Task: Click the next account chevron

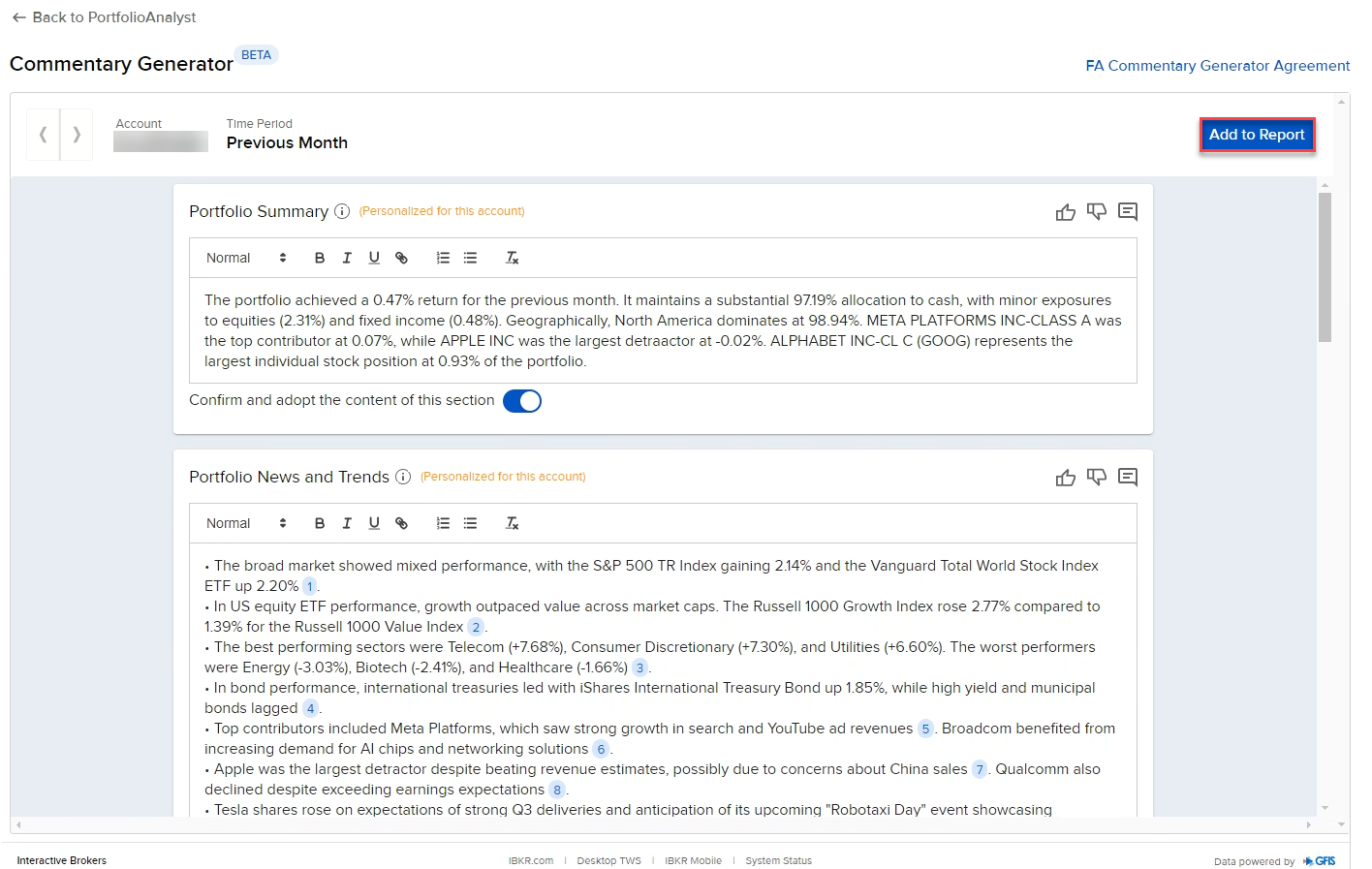Action: click(77, 135)
